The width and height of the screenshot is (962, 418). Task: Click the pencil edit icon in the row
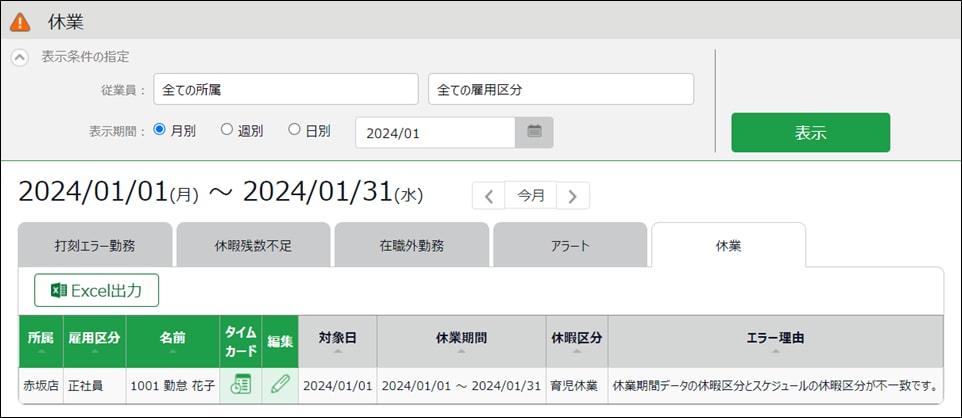pyautogui.click(x=280, y=384)
